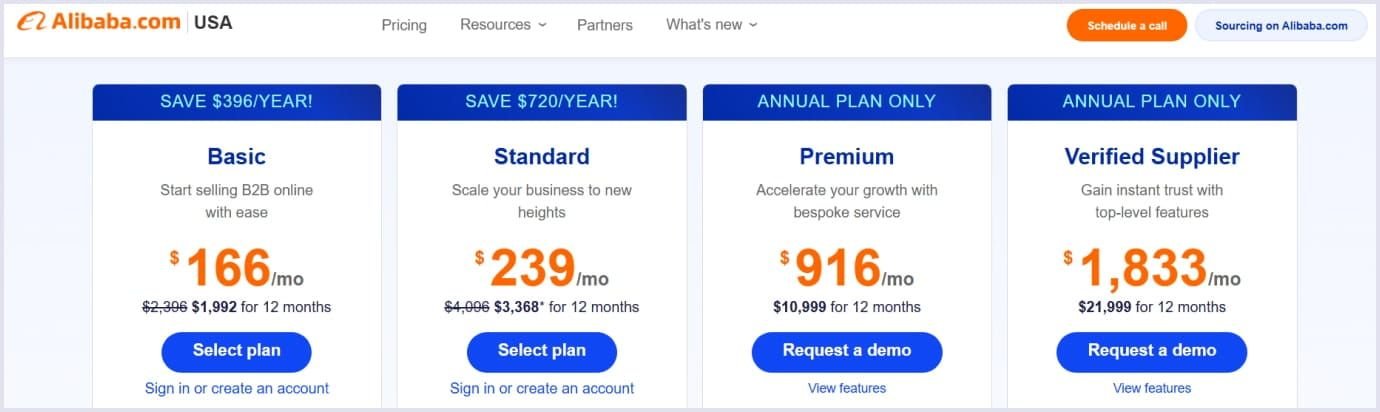Viewport: 1380px width, 412px height.
Task: Click the Basic plan heading
Action: point(237,157)
